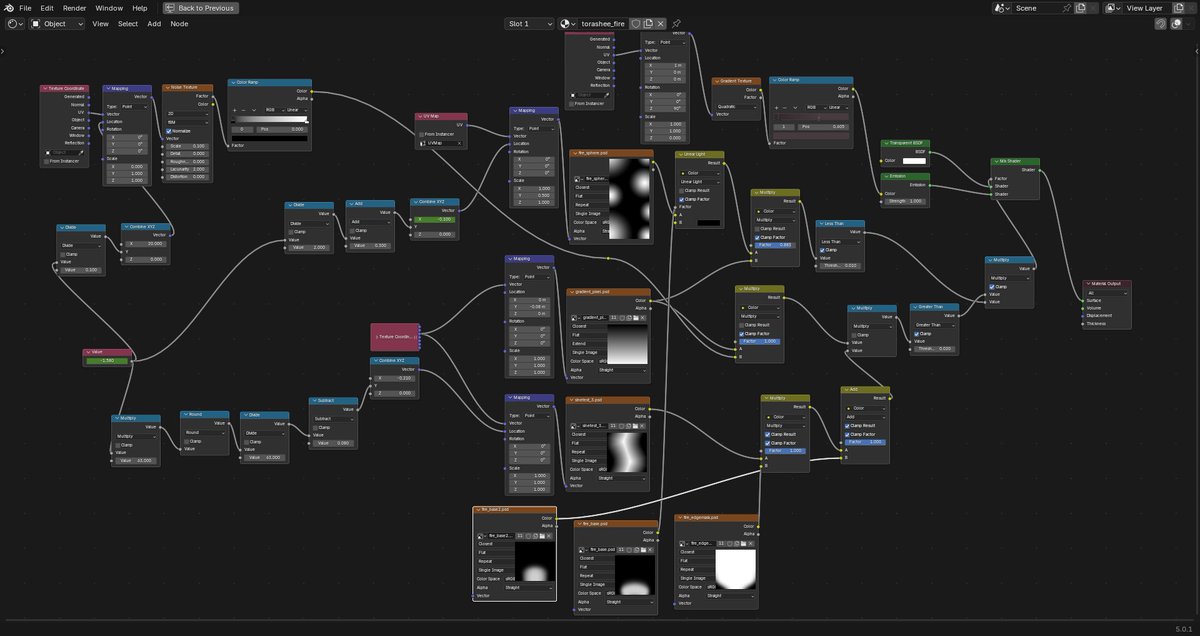The height and width of the screenshot is (636, 1200).
Task: Click the 5.0.1 version text in status bar
Action: point(1182,630)
